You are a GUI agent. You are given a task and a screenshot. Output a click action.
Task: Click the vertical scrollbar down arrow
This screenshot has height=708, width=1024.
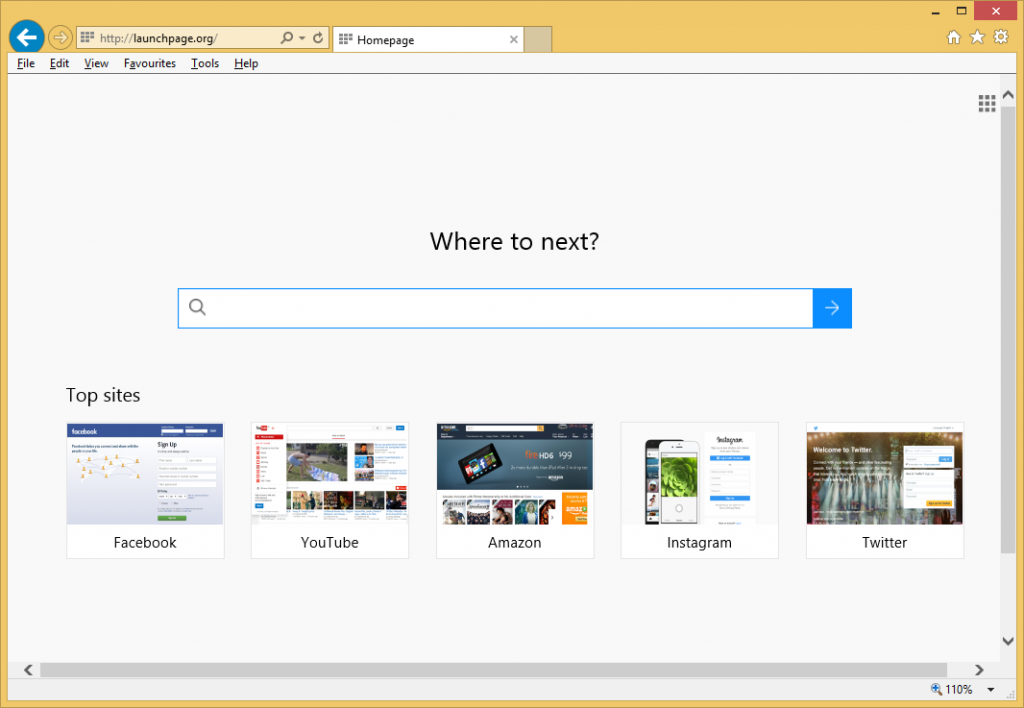[1008, 640]
